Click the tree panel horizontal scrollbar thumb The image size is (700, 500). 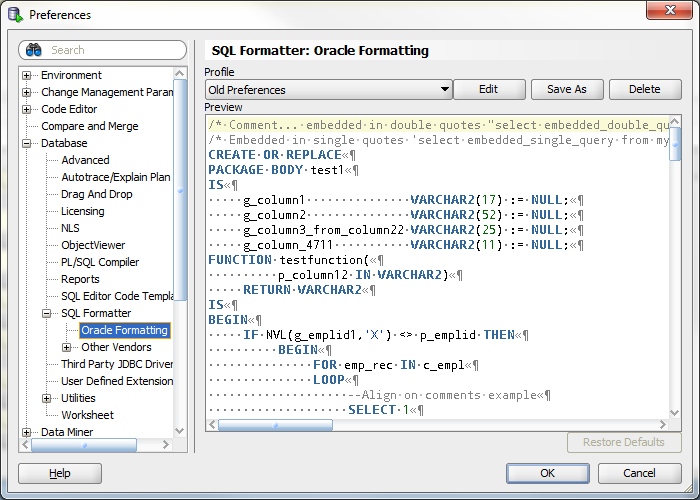[x=84, y=445]
